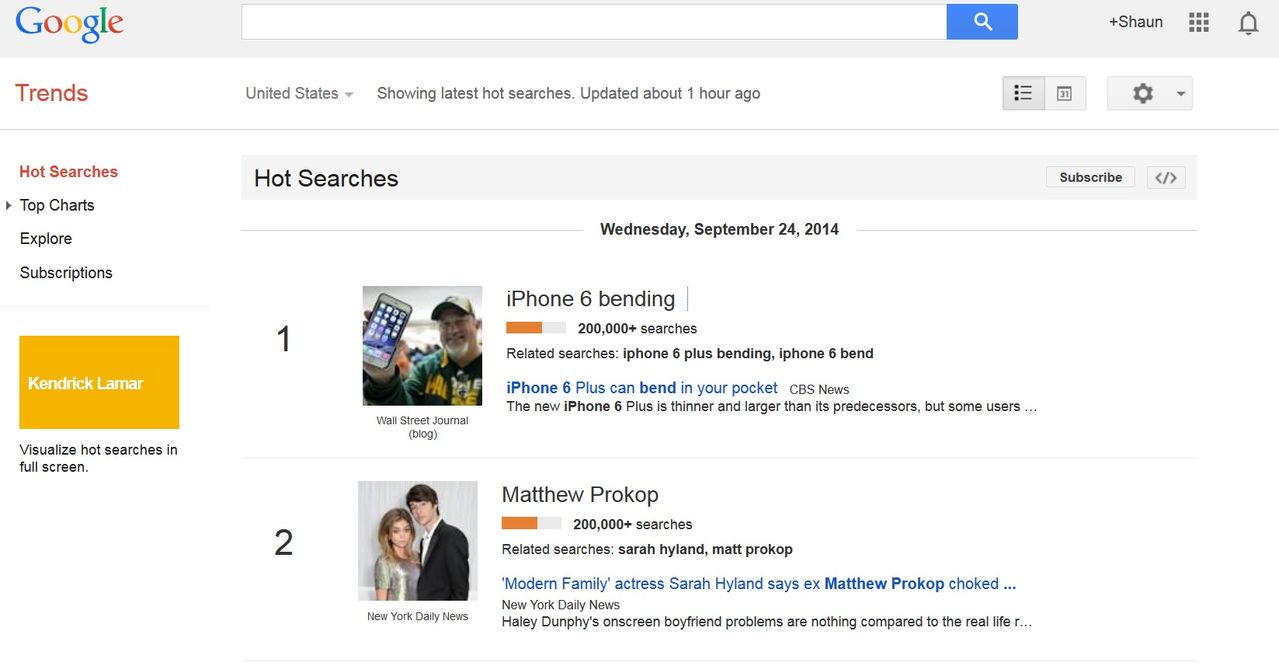Open the iPhone 6 bending thumbnail
Viewport: 1279px width, 666px height.
(x=422, y=346)
